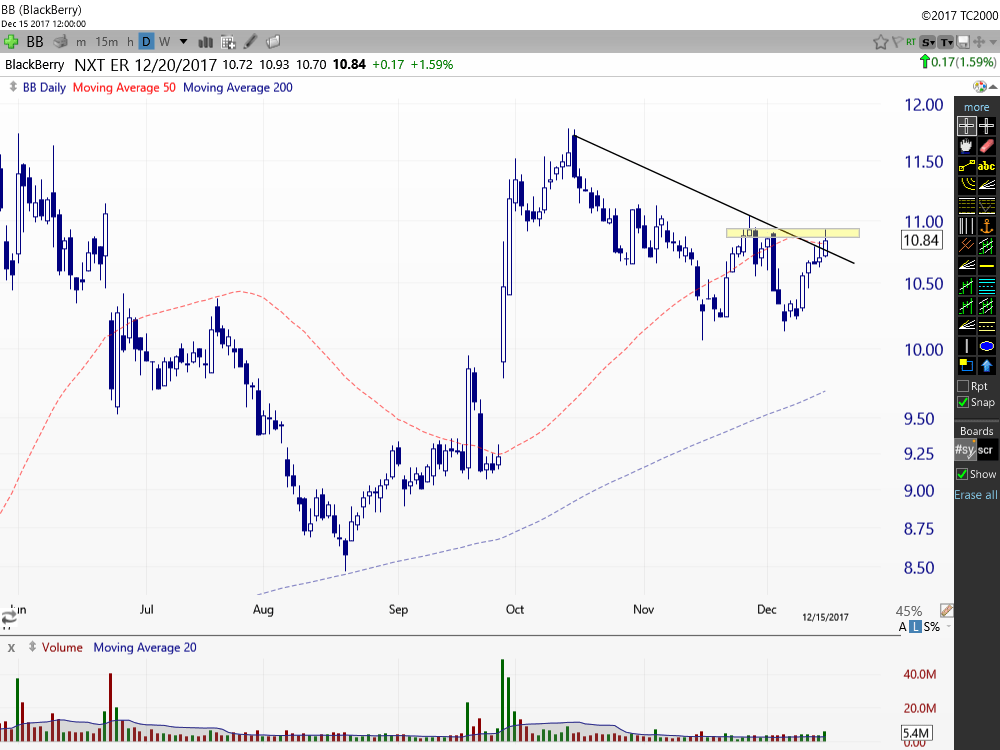Click the green plus add-symbol icon
The height and width of the screenshot is (750, 1000).
11,42
